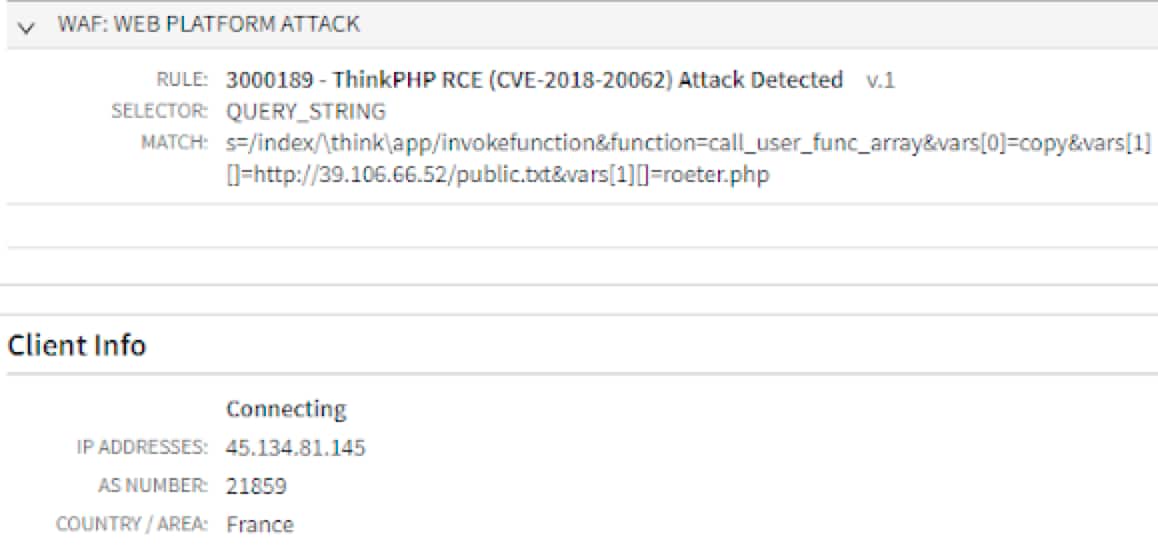This screenshot has width=1158, height=546.
Task: Click the Client Info section heading
Action: point(77,346)
